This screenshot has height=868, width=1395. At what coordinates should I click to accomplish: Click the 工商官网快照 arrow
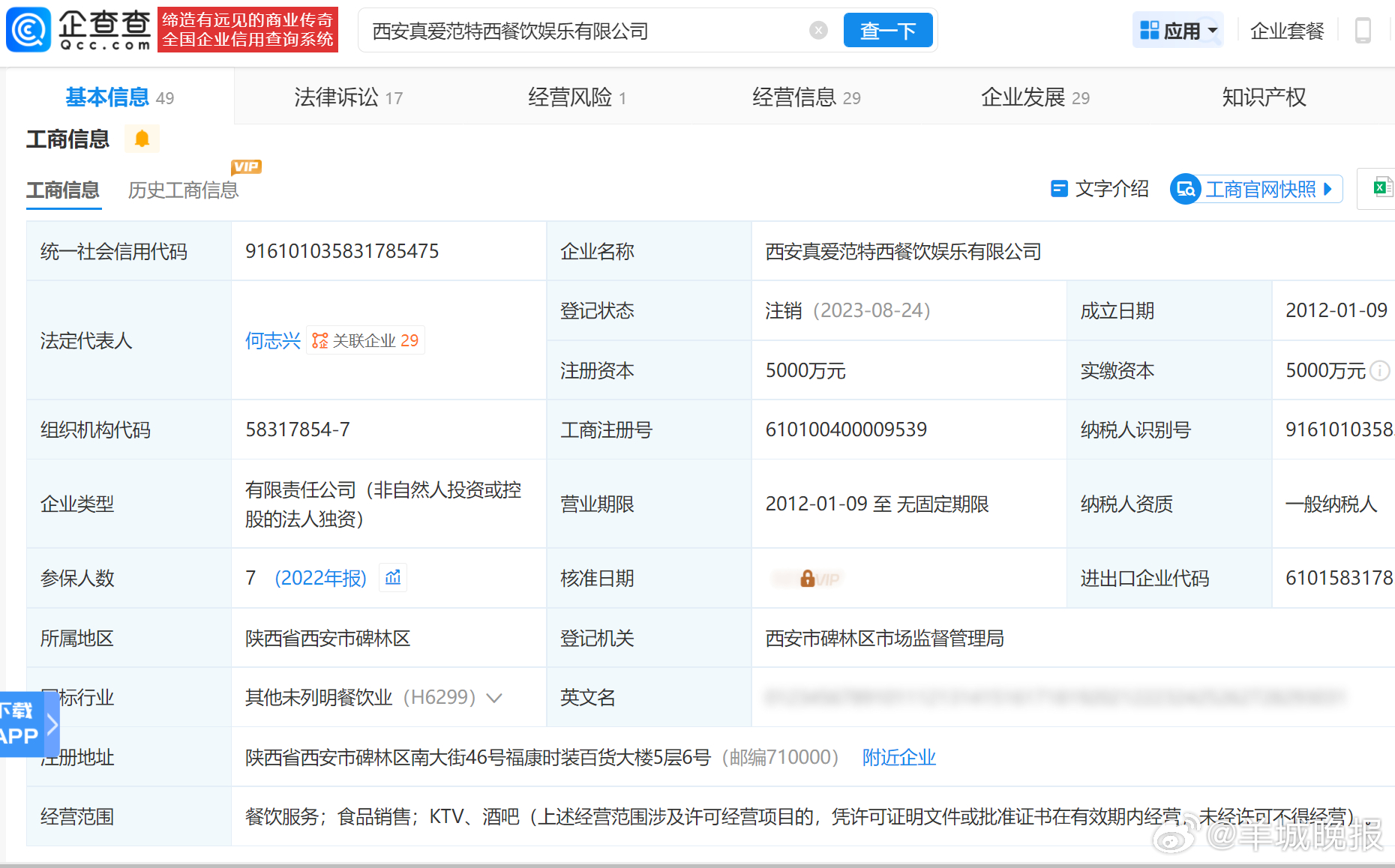point(1327,189)
